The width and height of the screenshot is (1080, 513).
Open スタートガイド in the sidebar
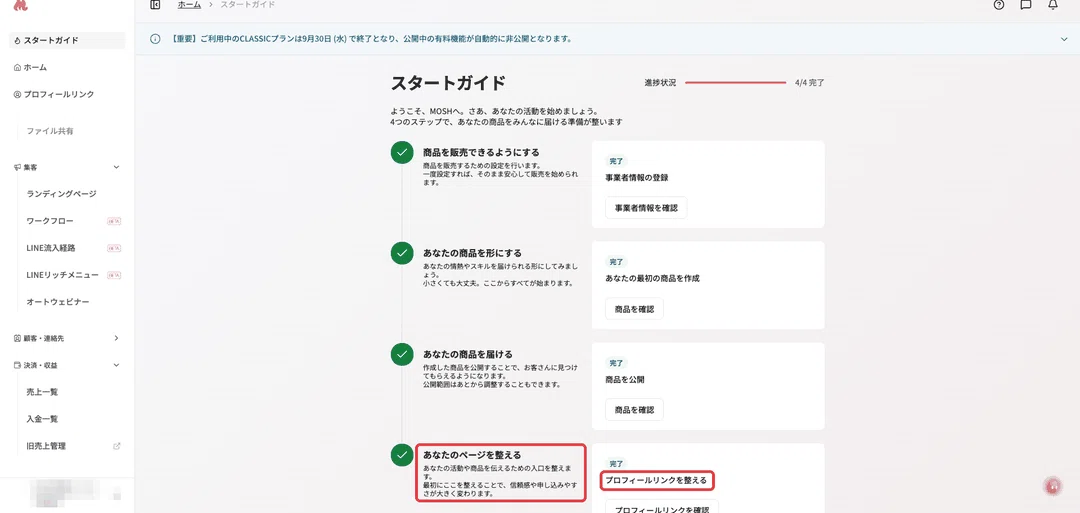pyautogui.click(x=67, y=41)
